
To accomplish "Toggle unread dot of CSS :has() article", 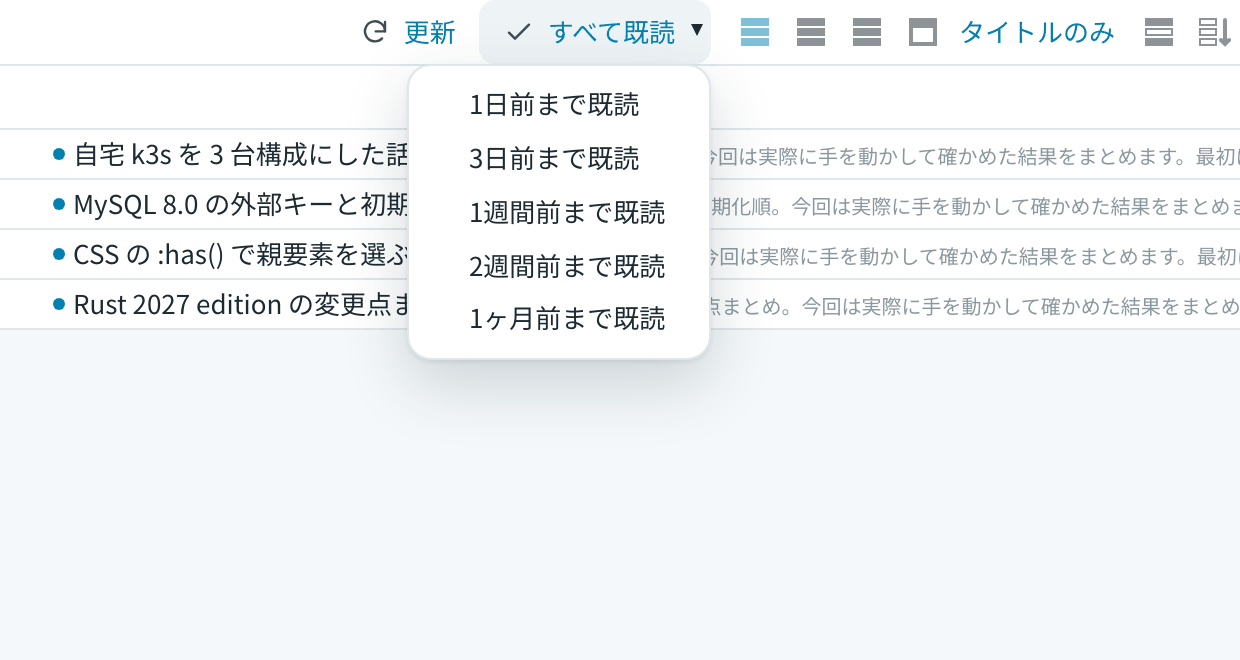I will (59, 254).
